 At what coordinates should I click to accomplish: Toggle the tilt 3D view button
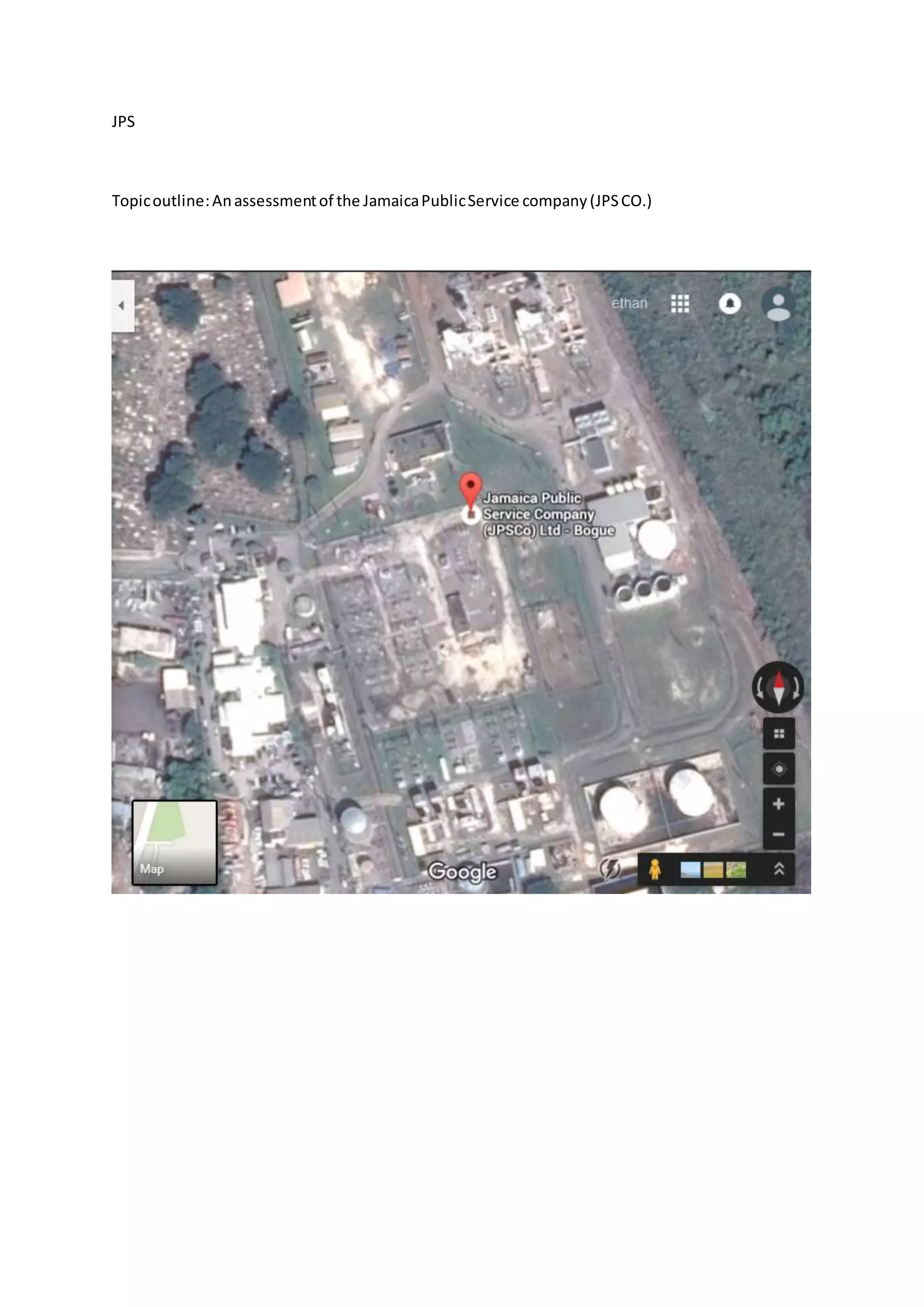(x=779, y=734)
